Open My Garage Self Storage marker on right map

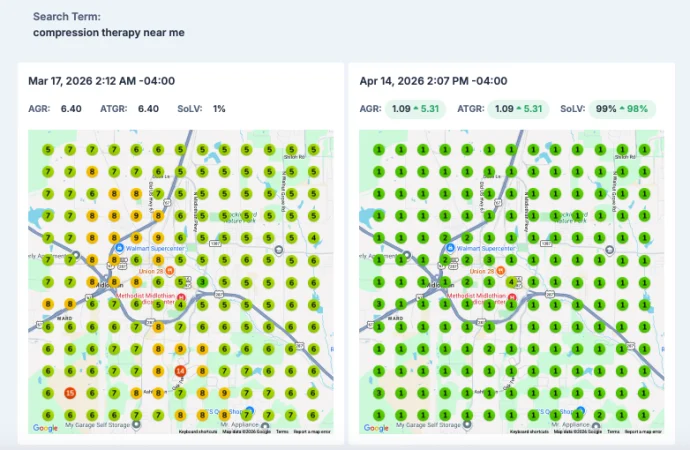point(467,424)
